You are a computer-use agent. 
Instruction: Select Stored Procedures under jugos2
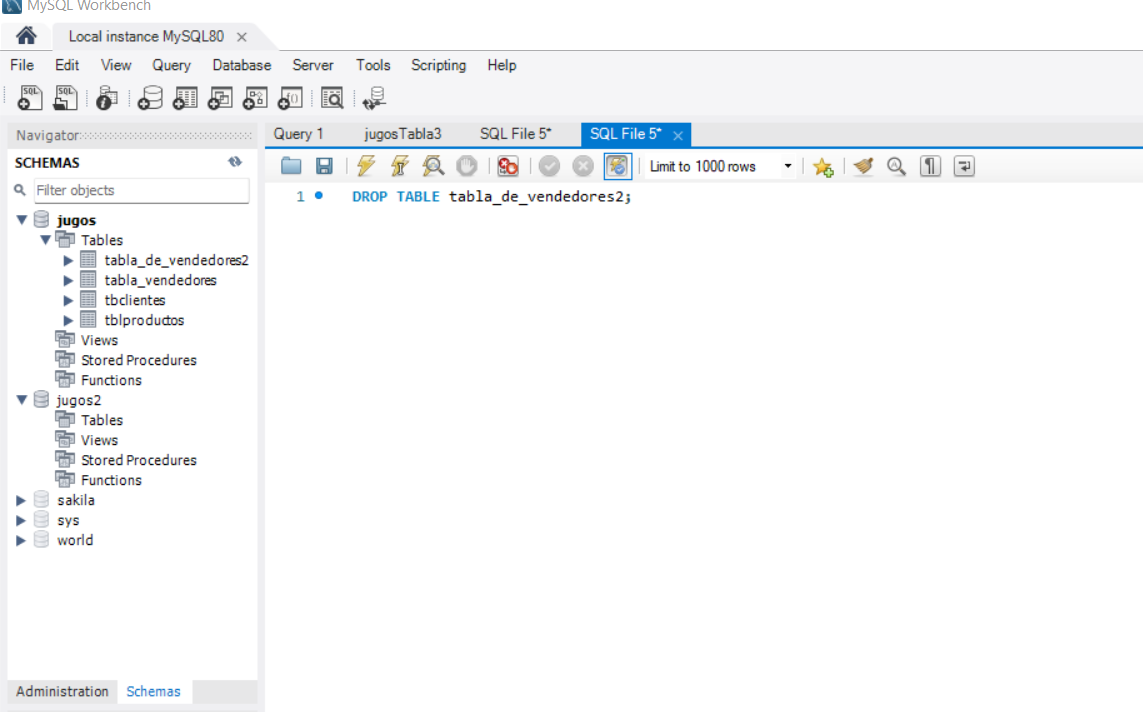(139, 460)
